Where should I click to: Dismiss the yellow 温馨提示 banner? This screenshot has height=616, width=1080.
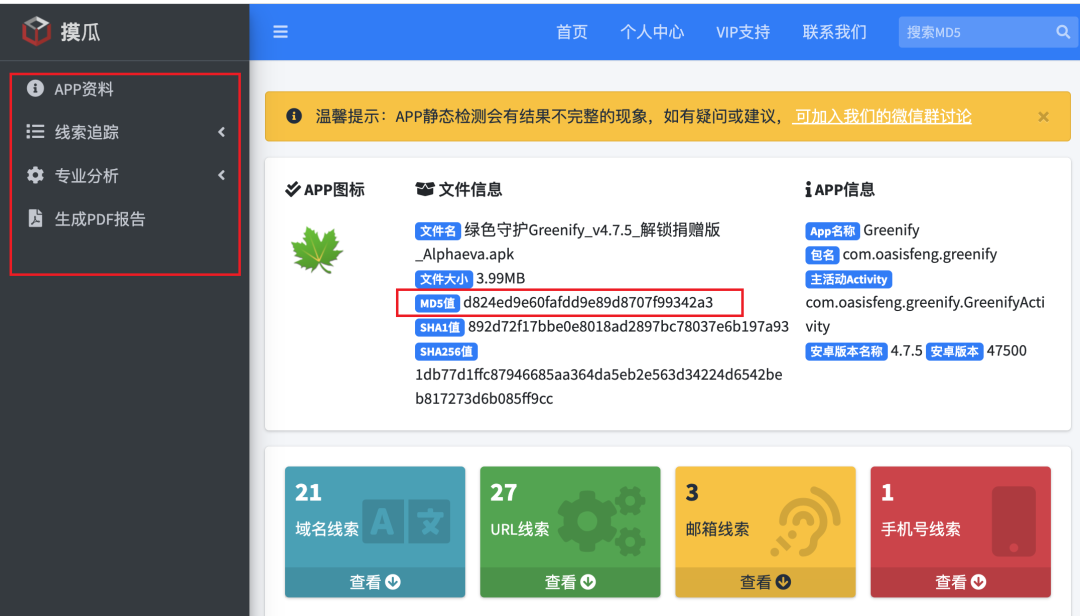1043,116
